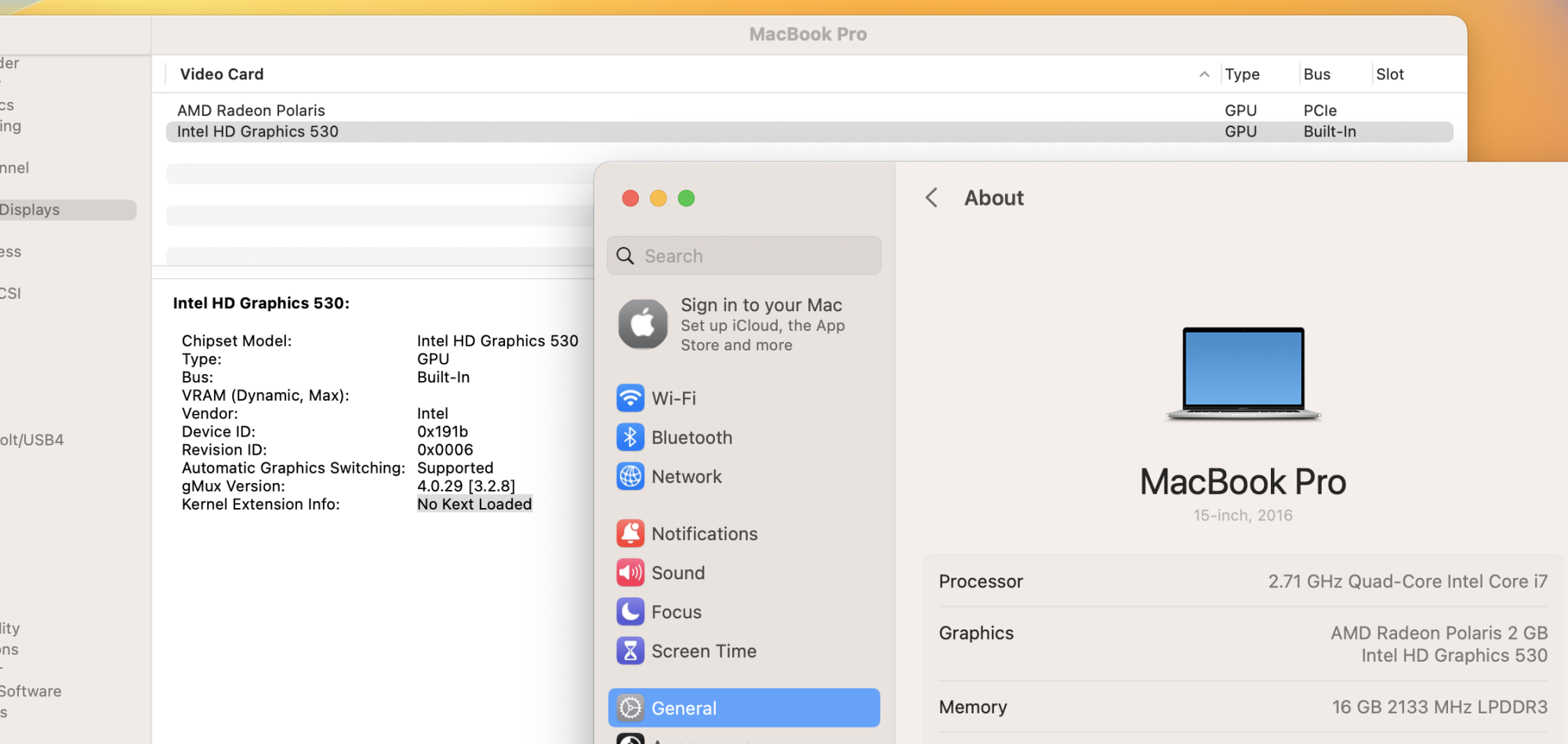Click the Apple logo account icon
Viewport: 1568px width, 744px height.
coord(643,324)
